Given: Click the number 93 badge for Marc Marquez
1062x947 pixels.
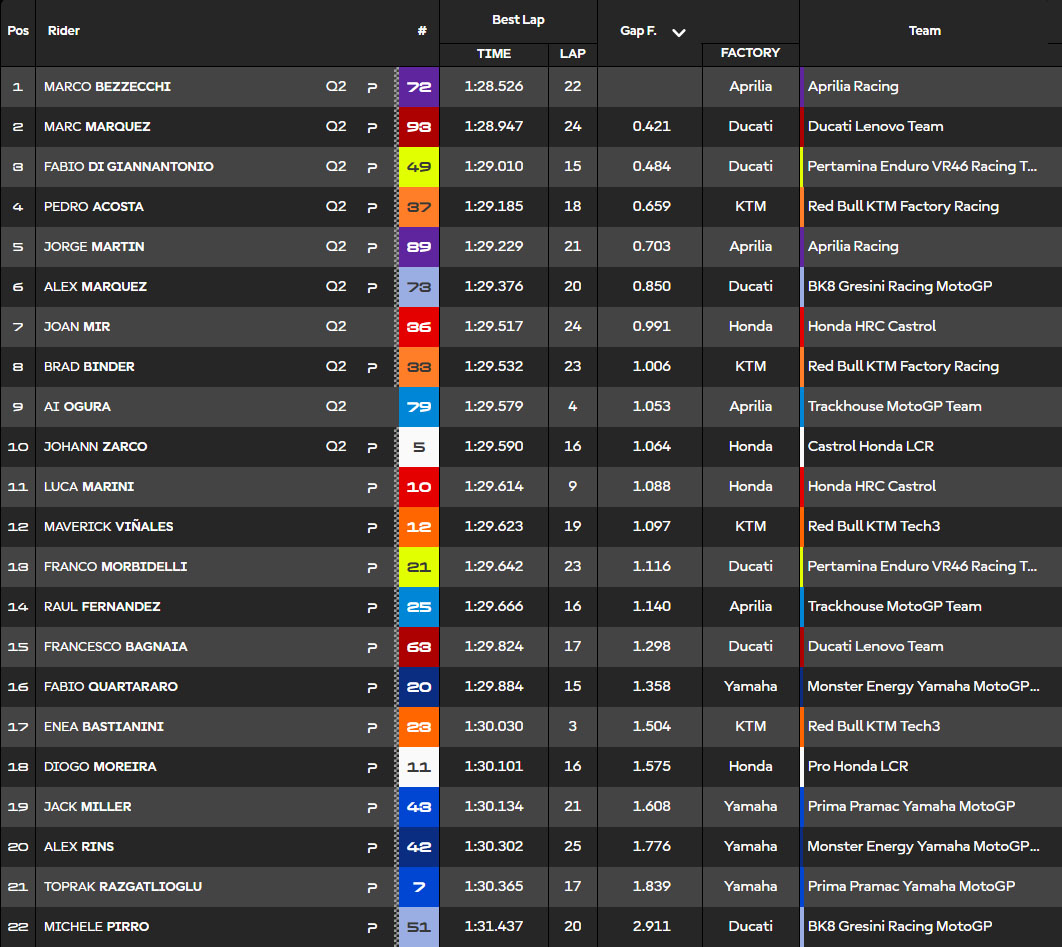Looking at the screenshot, I should (419, 127).
